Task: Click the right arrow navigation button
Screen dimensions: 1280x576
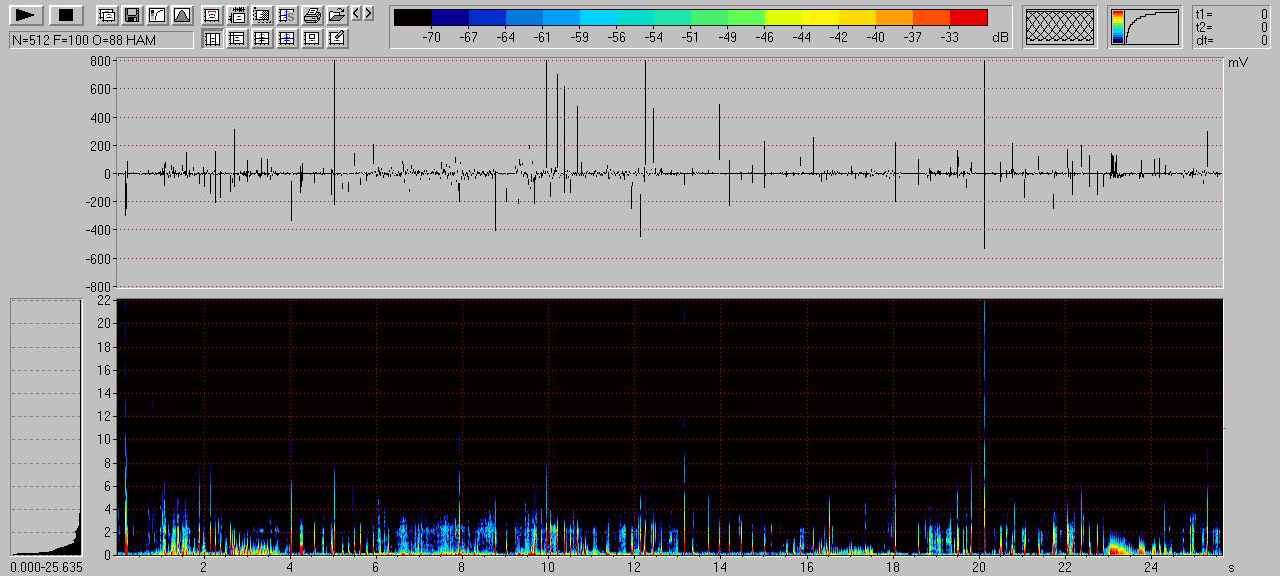Action: (x=369, y=13)
